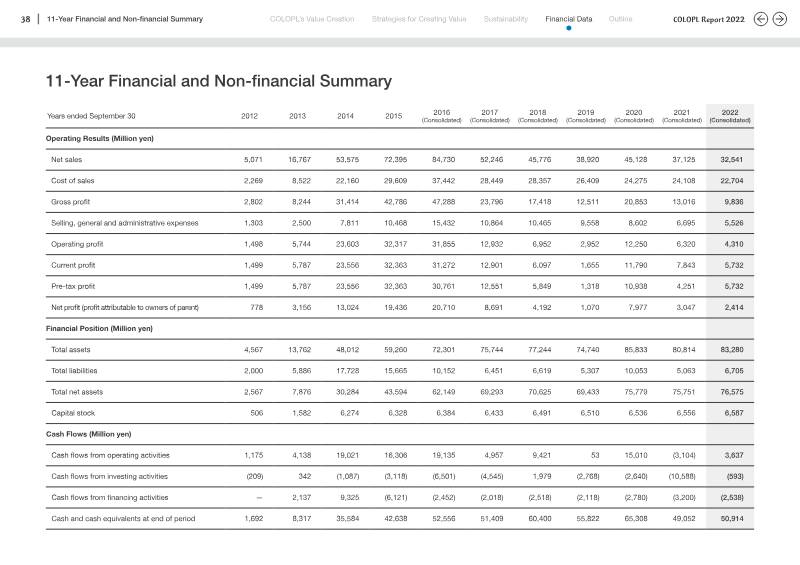Click Selling, general and administrative expenses label
Image resolution: width=800 pixels, height=565 pixels.
click(x=124, y=223)
